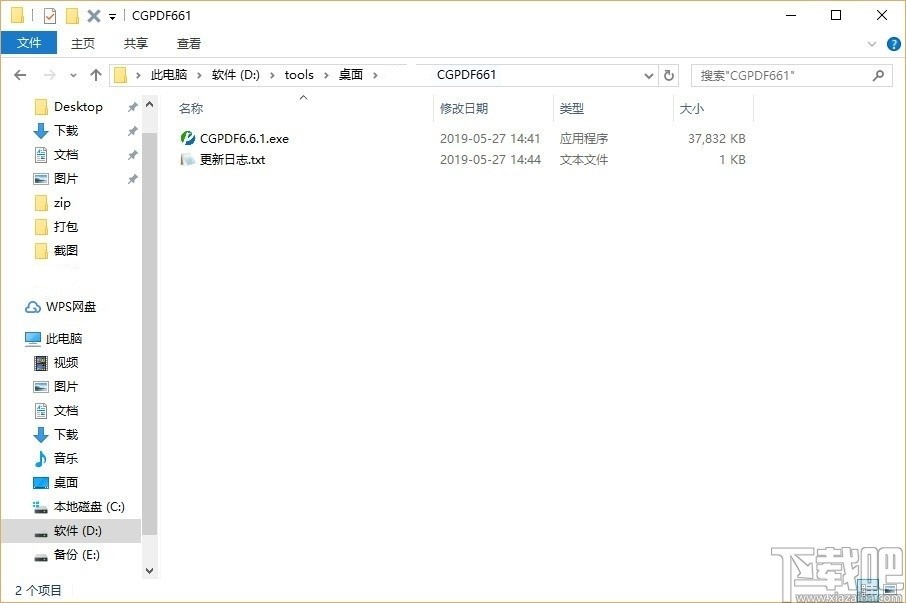Screen dimensions: 906x603
Task: Switch to details view at bottom right
Action: 869,590
